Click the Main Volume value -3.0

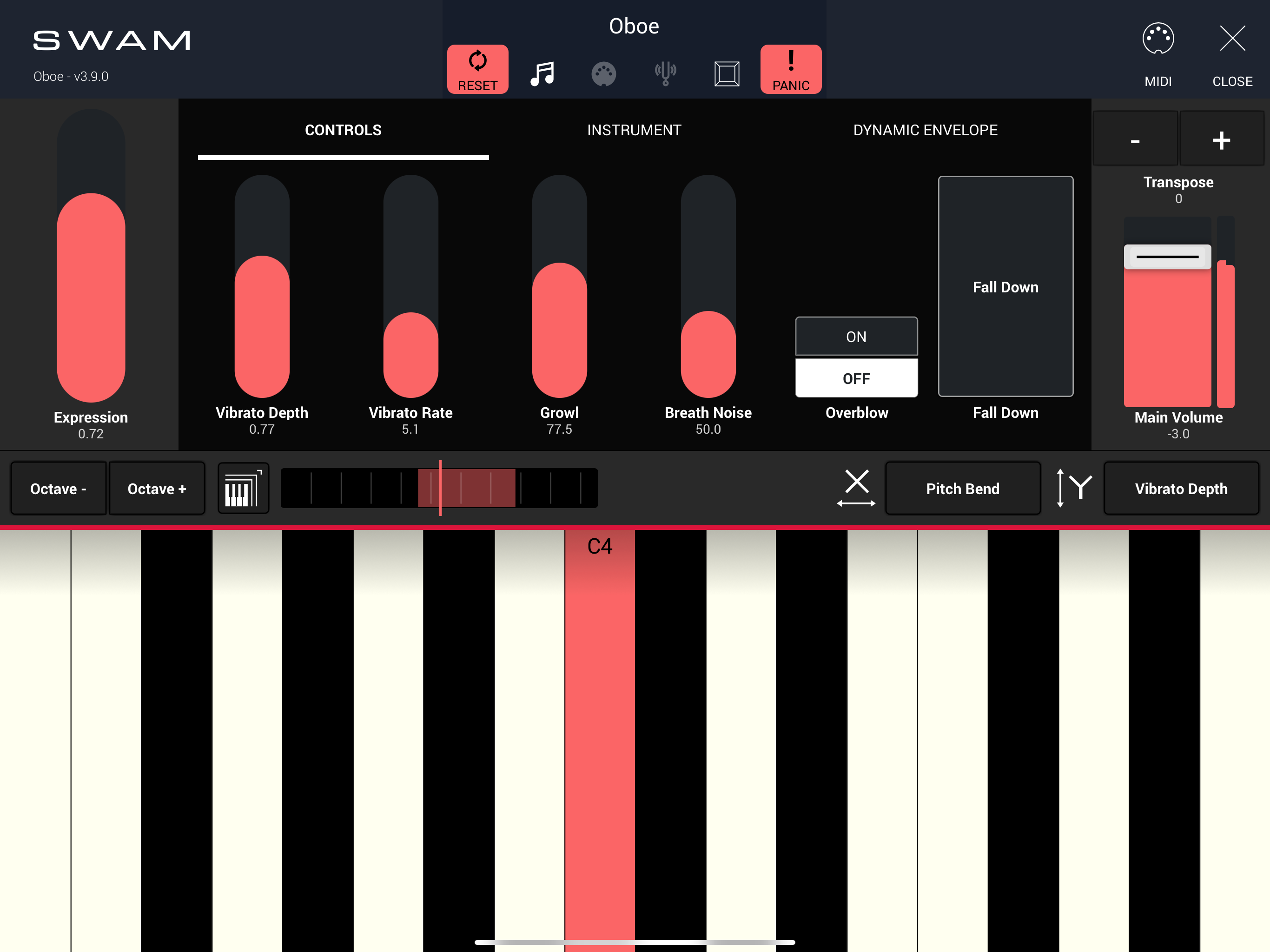click(x=1178, y=434)
